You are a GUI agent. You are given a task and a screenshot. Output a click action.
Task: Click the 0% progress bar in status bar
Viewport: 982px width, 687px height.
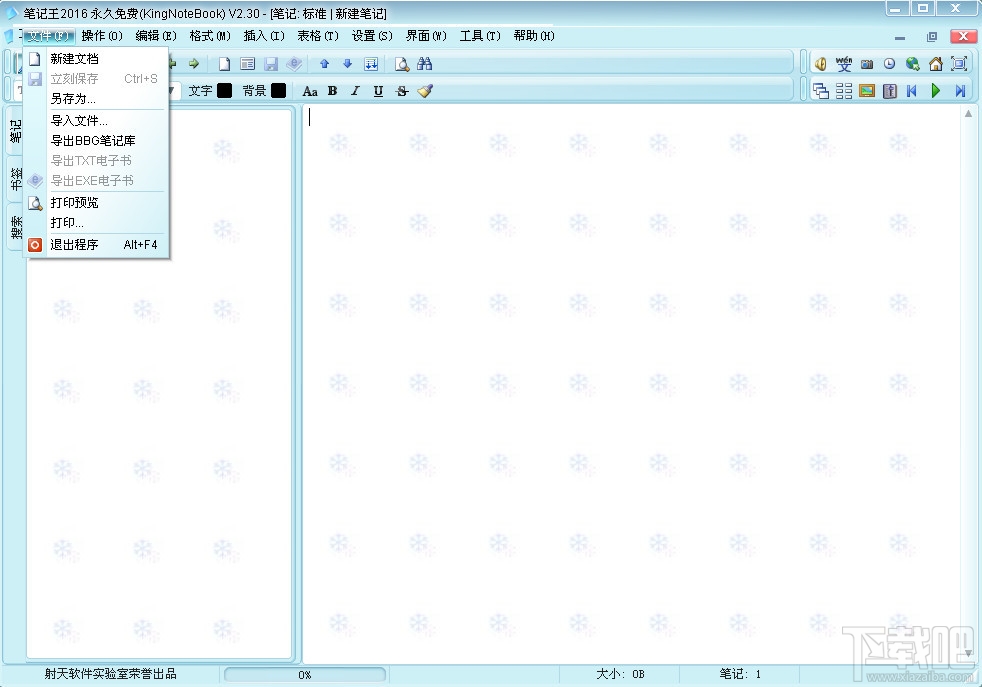(x=304, y=674)
